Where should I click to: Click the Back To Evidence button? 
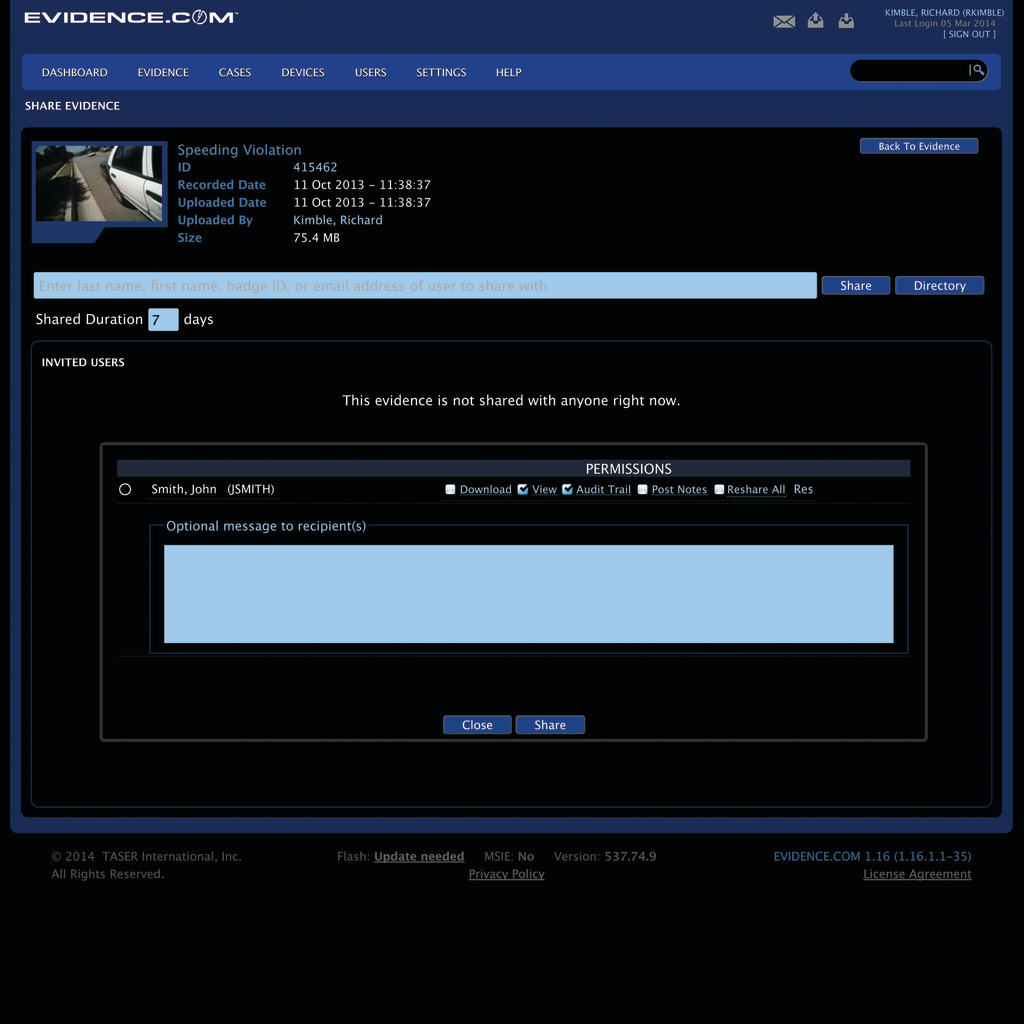pyautogui.click(x=918, y=146)
